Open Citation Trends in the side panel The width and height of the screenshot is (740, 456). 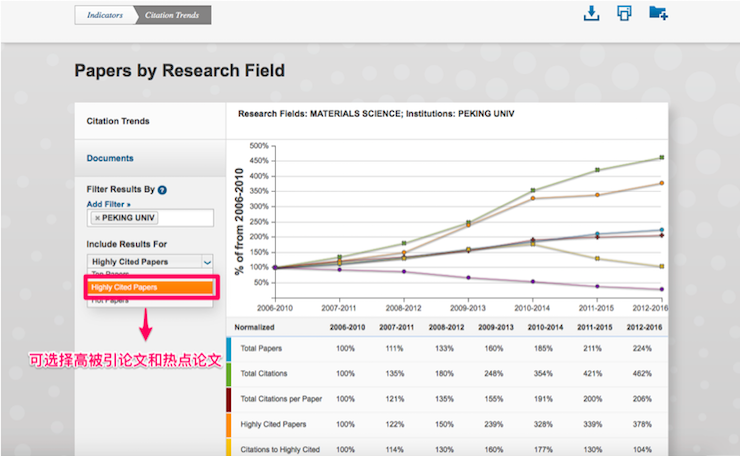(x=118, y=121)
